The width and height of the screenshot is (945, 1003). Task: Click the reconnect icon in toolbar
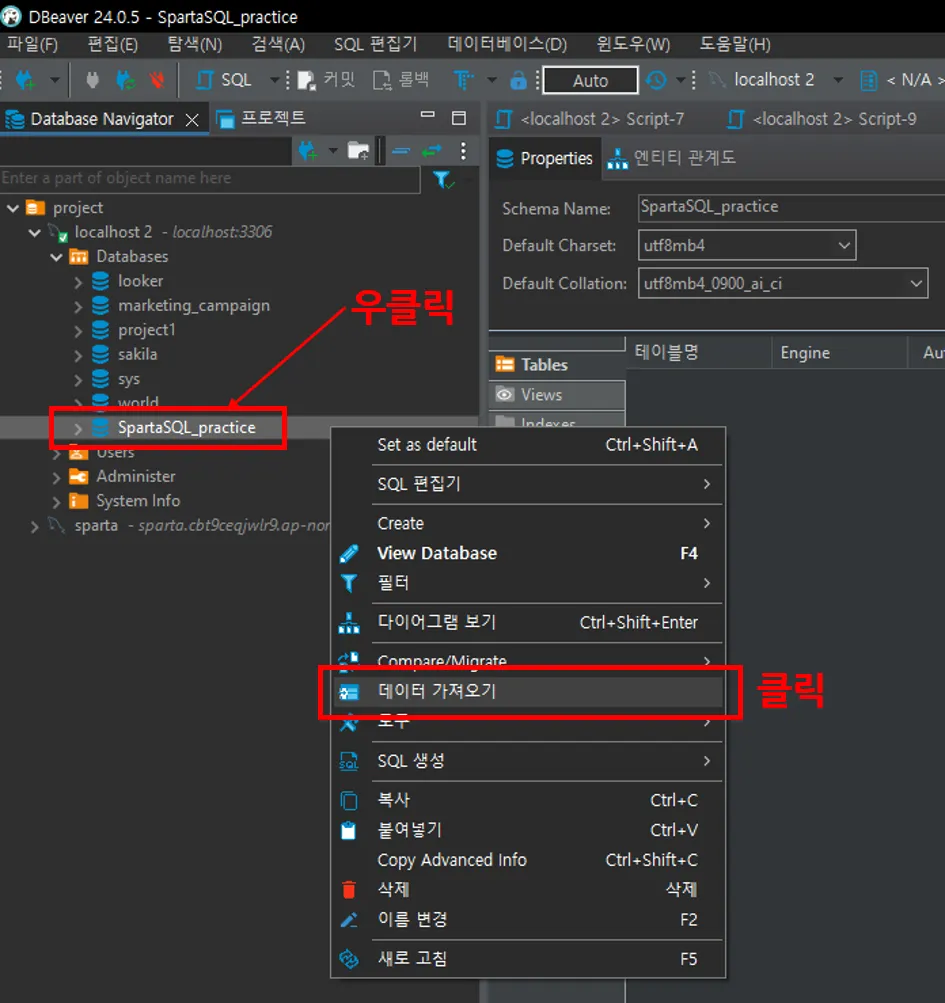pyautogui.click(x=125, y=80)
